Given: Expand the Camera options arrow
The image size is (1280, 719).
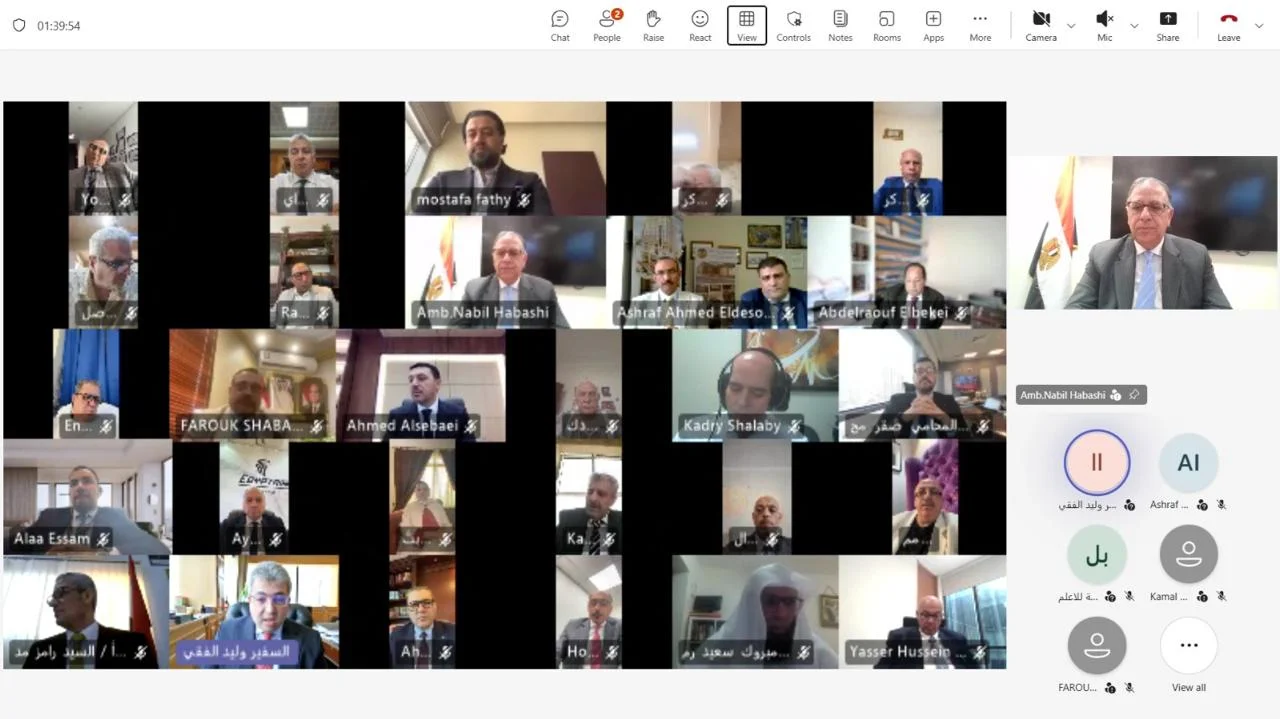Looking at the screenshot, I should [x=1071, y=25].
